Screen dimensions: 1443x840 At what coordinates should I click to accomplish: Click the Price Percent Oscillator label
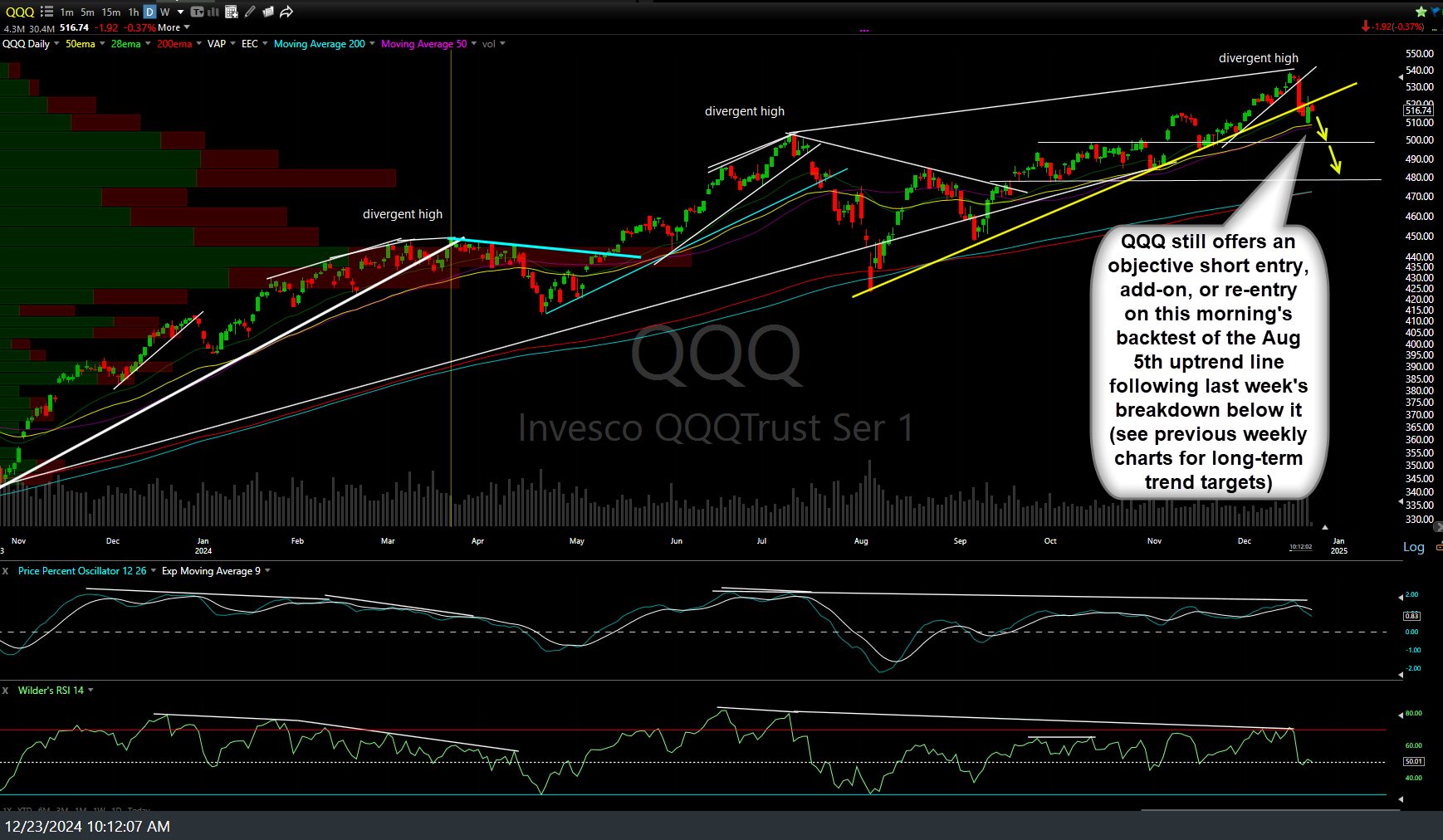pos(83,571)
